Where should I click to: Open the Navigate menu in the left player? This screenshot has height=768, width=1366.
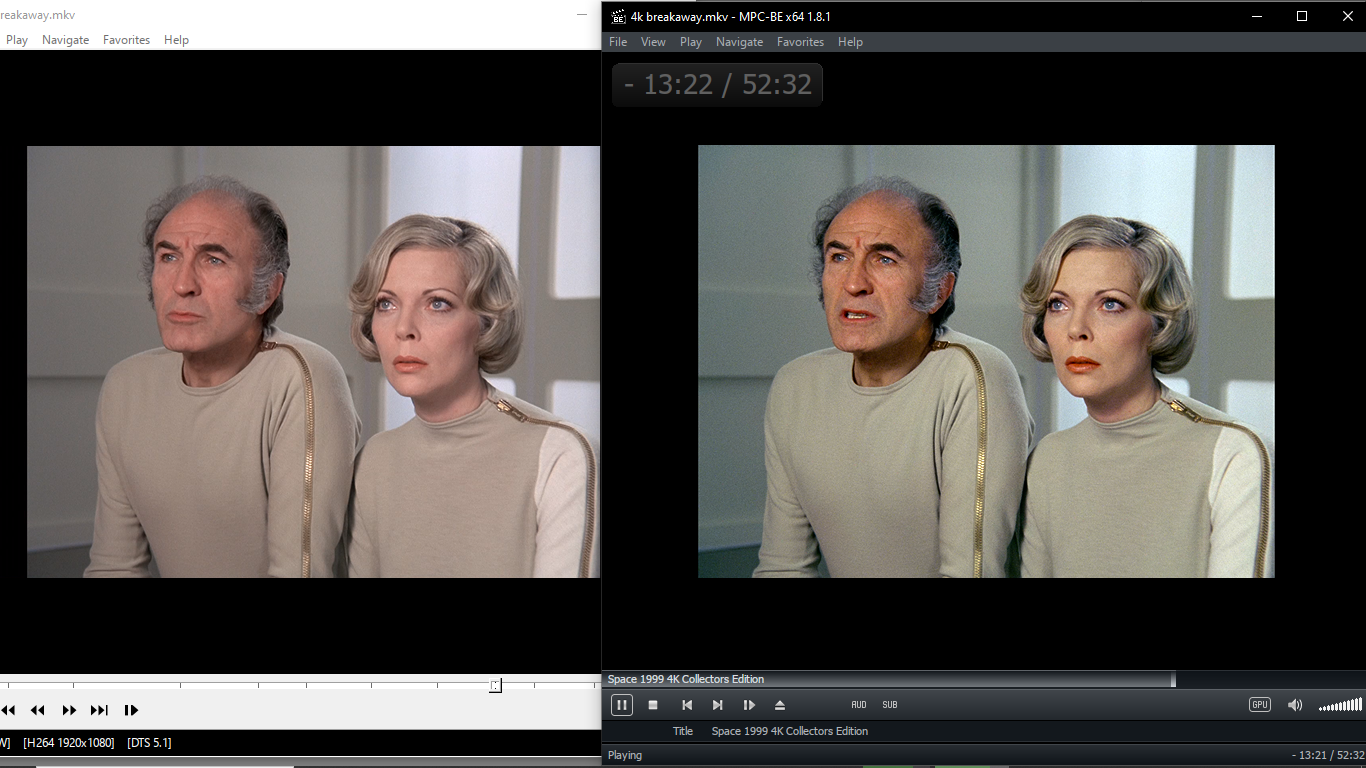pos(65,40)
